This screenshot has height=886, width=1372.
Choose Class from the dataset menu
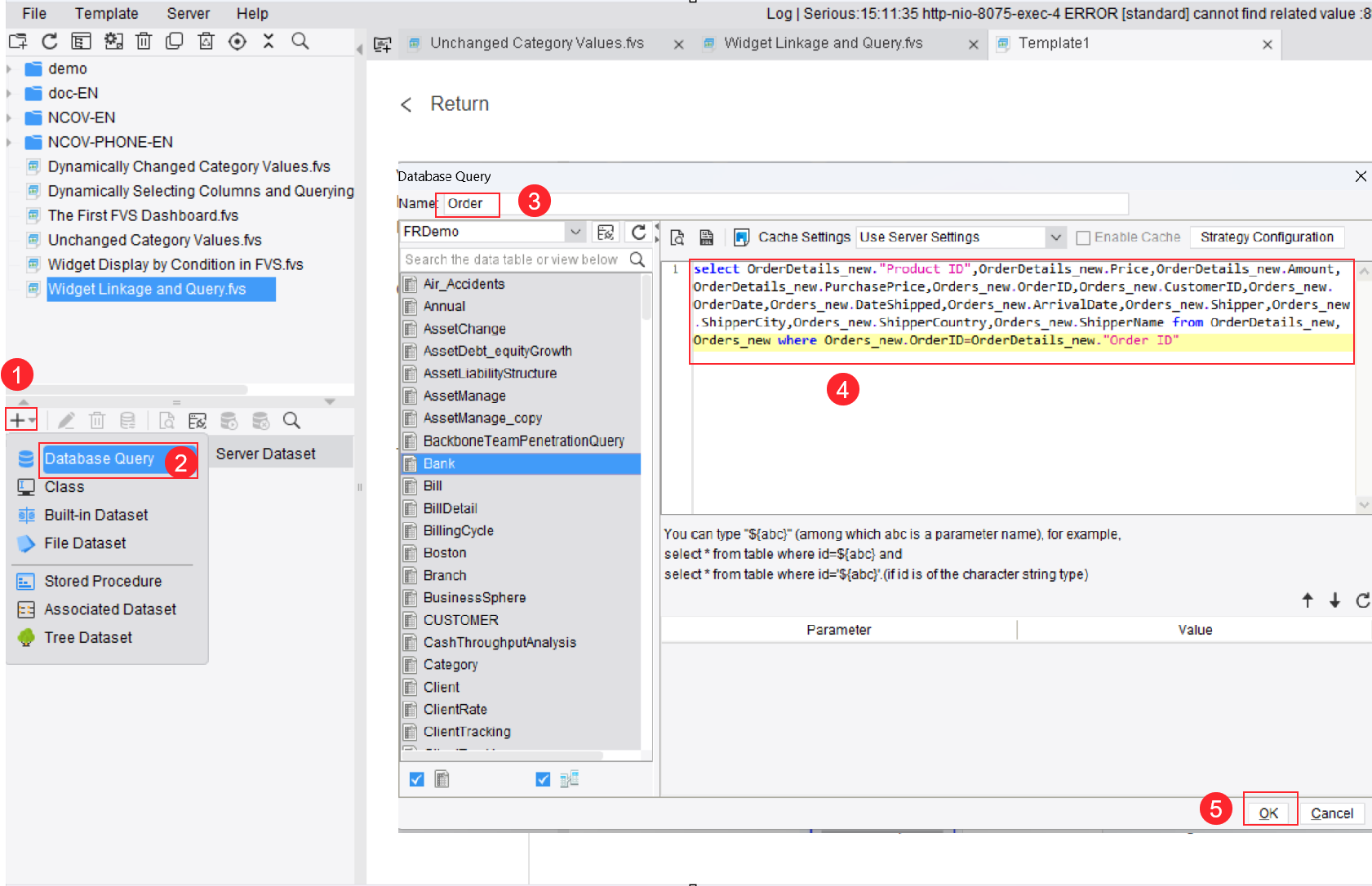(64, 487)
